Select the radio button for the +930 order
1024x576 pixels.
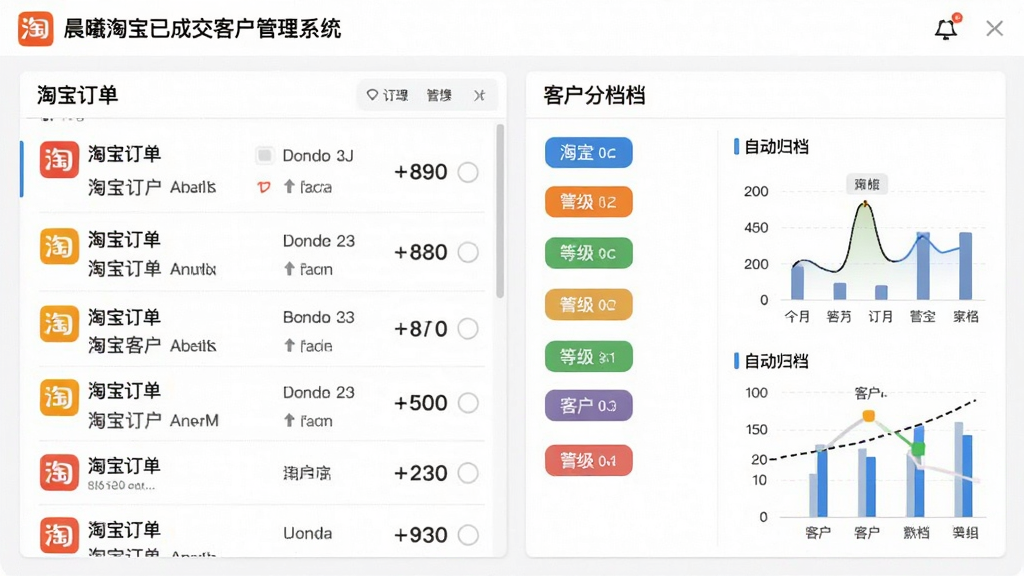point(468,535)
